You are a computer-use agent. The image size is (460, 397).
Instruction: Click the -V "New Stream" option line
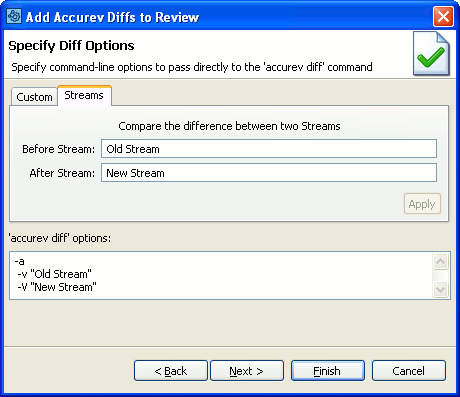(57, 287)
